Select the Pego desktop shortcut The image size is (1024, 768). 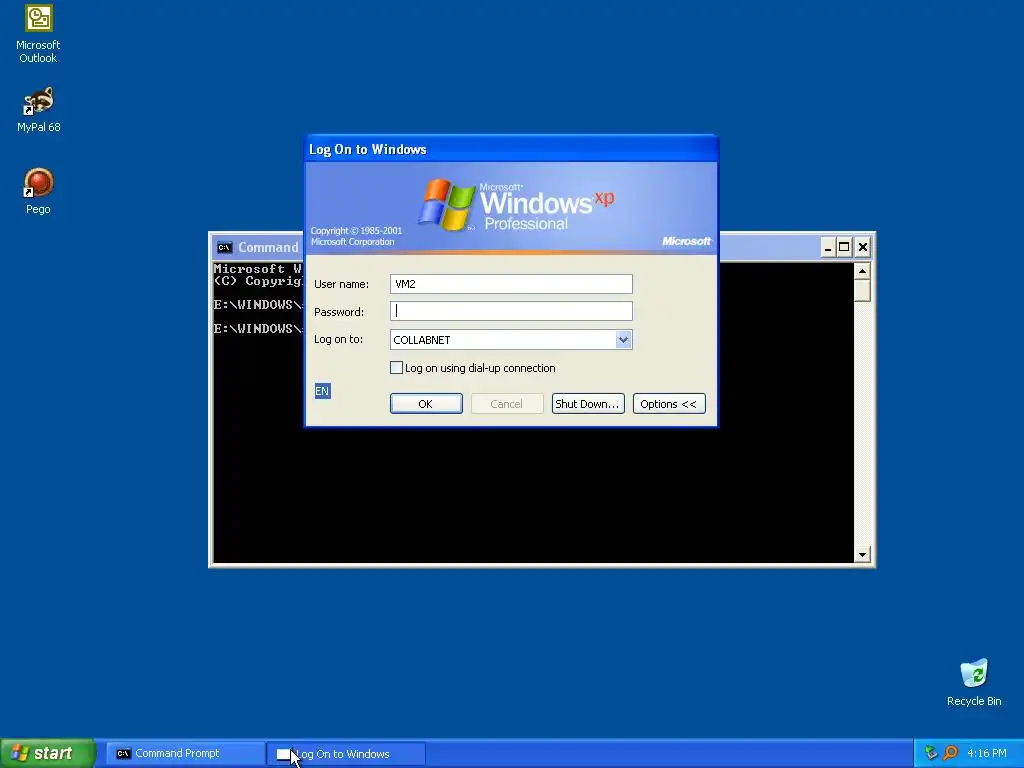(38, 191)
